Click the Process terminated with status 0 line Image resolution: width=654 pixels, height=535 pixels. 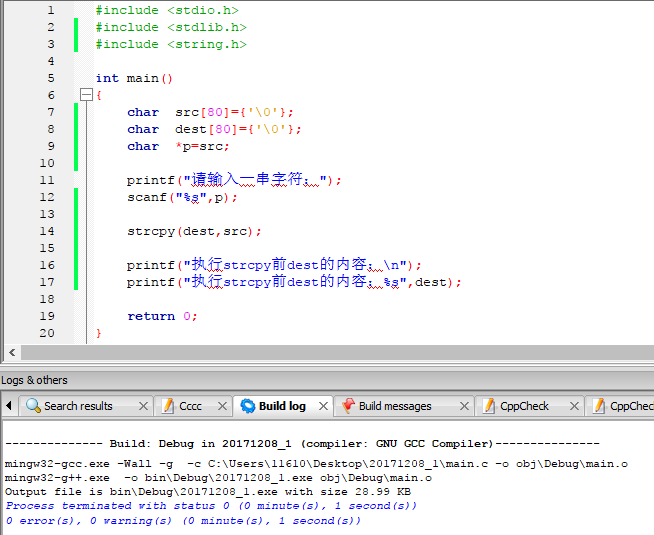pos(211,506)
